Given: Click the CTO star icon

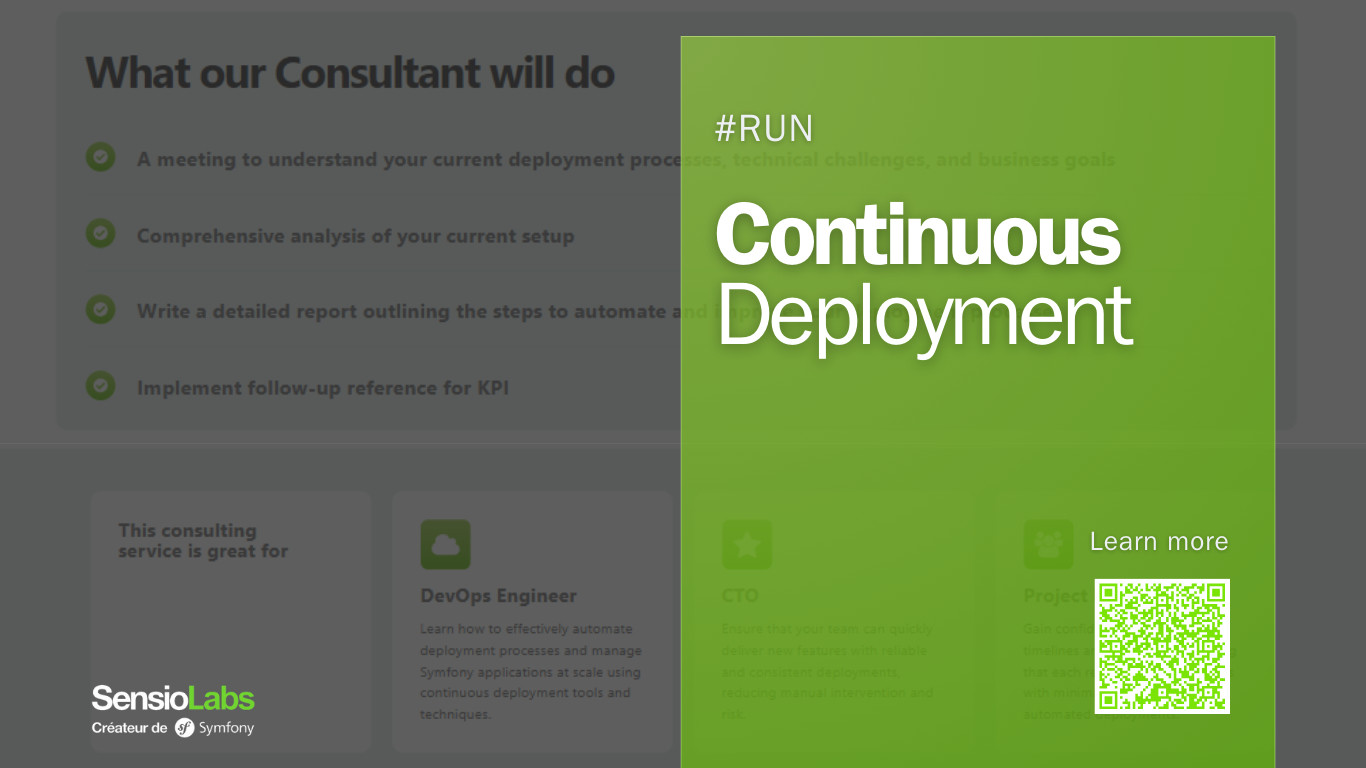Looking at the screenshot, I should [747, 545].
